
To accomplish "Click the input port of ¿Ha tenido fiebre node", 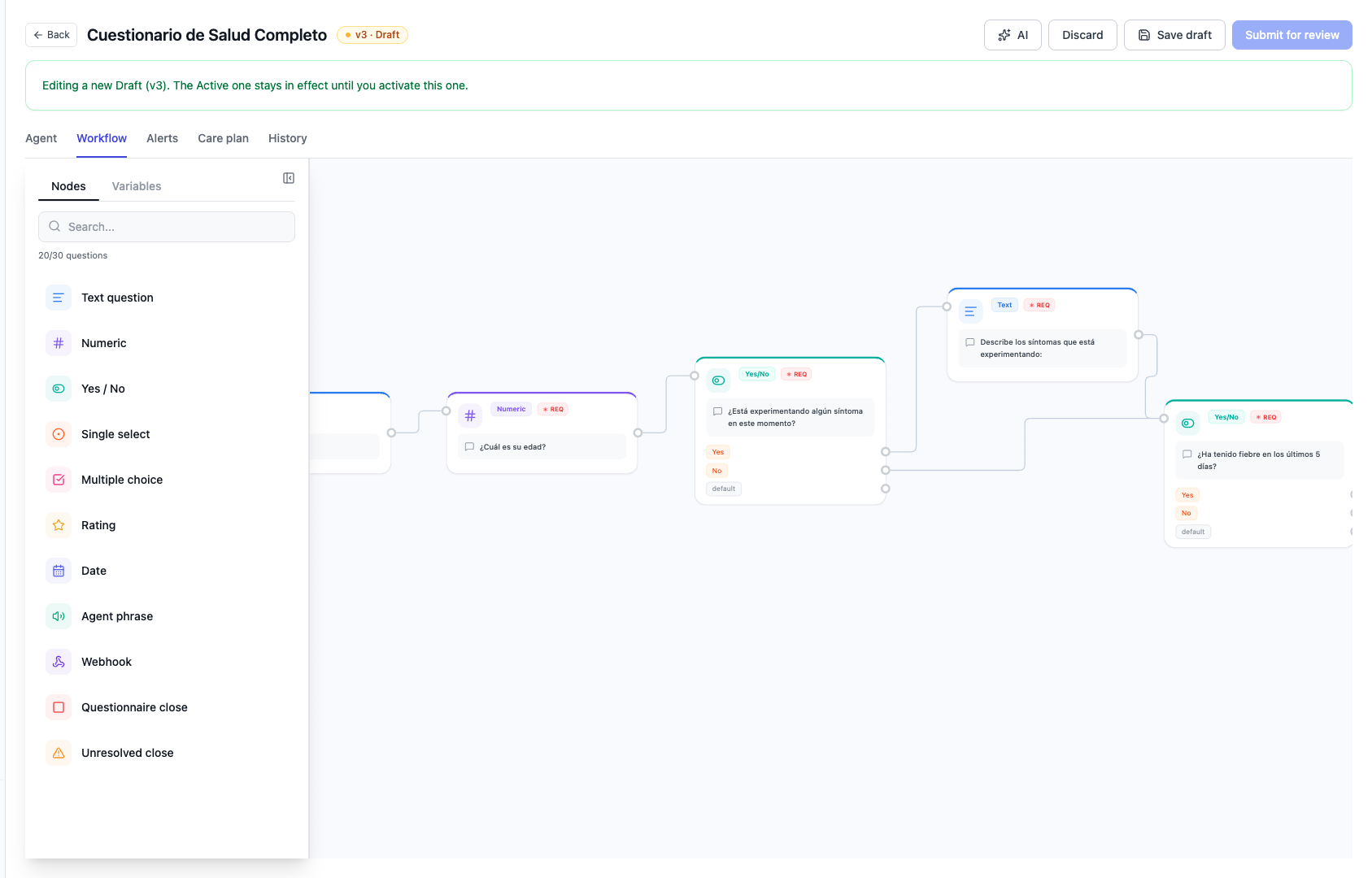I will (x=1164, y=419).
